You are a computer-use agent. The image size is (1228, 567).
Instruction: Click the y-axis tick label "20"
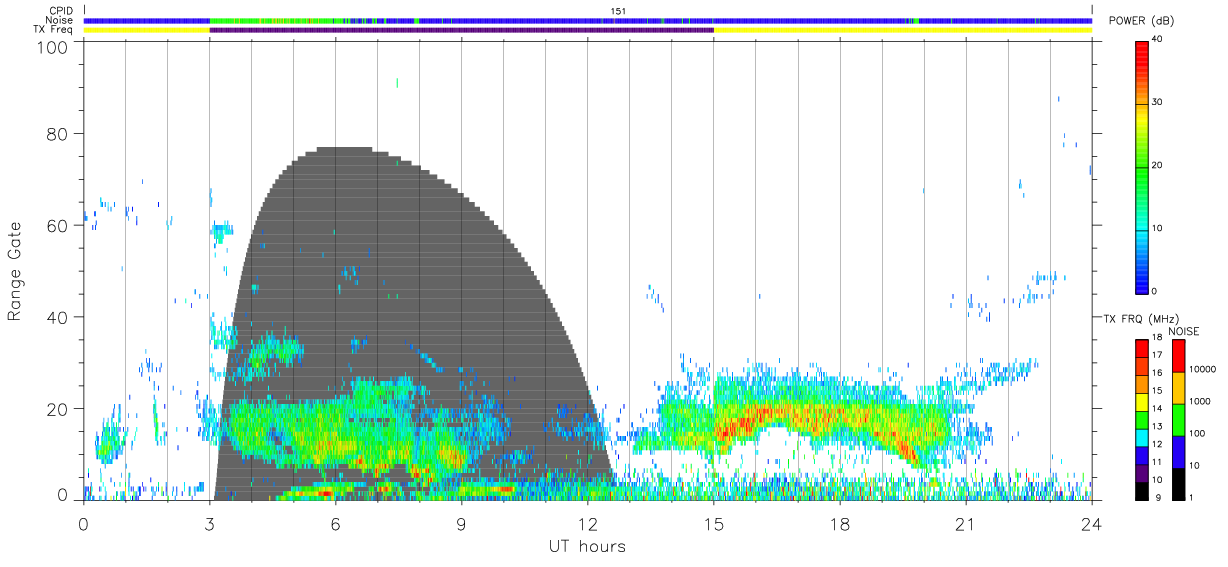tap(58, 409)
